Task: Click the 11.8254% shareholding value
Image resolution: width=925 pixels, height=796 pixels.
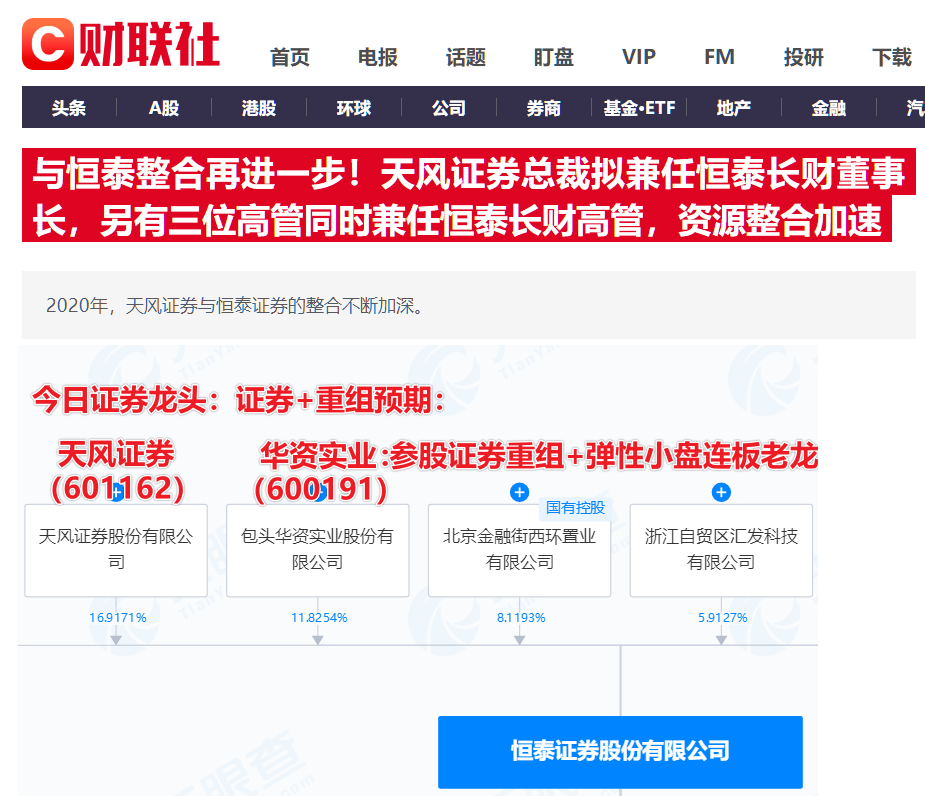Action: [x=319, y=617]
